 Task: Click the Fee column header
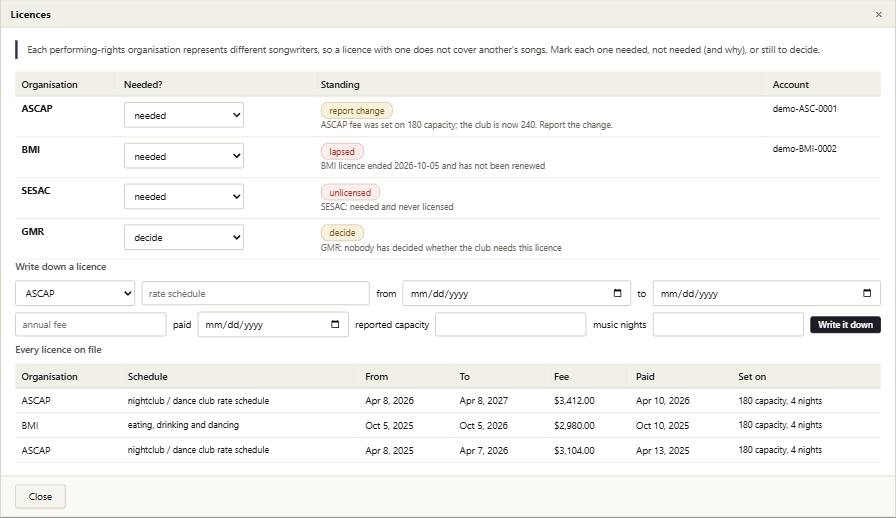click(x=561, y=377)
